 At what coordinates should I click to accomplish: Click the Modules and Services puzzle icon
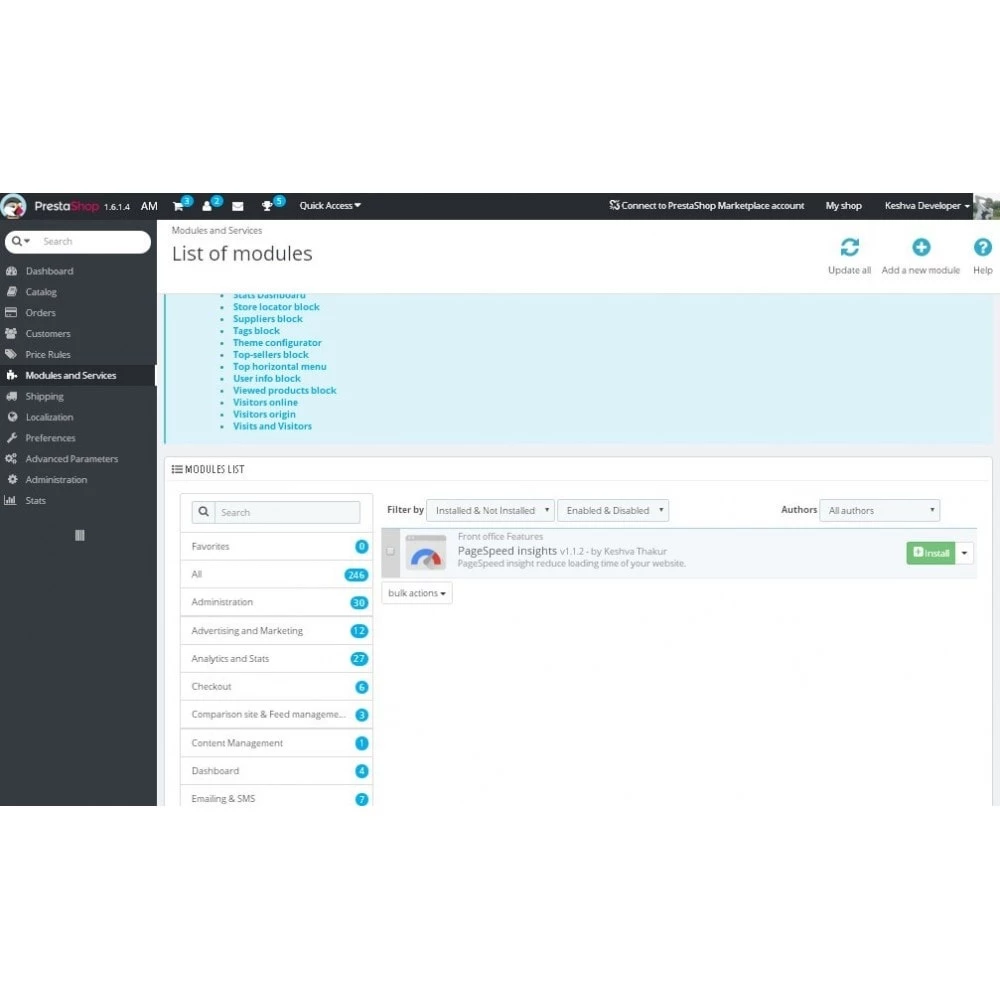click(x=11, y=375)
